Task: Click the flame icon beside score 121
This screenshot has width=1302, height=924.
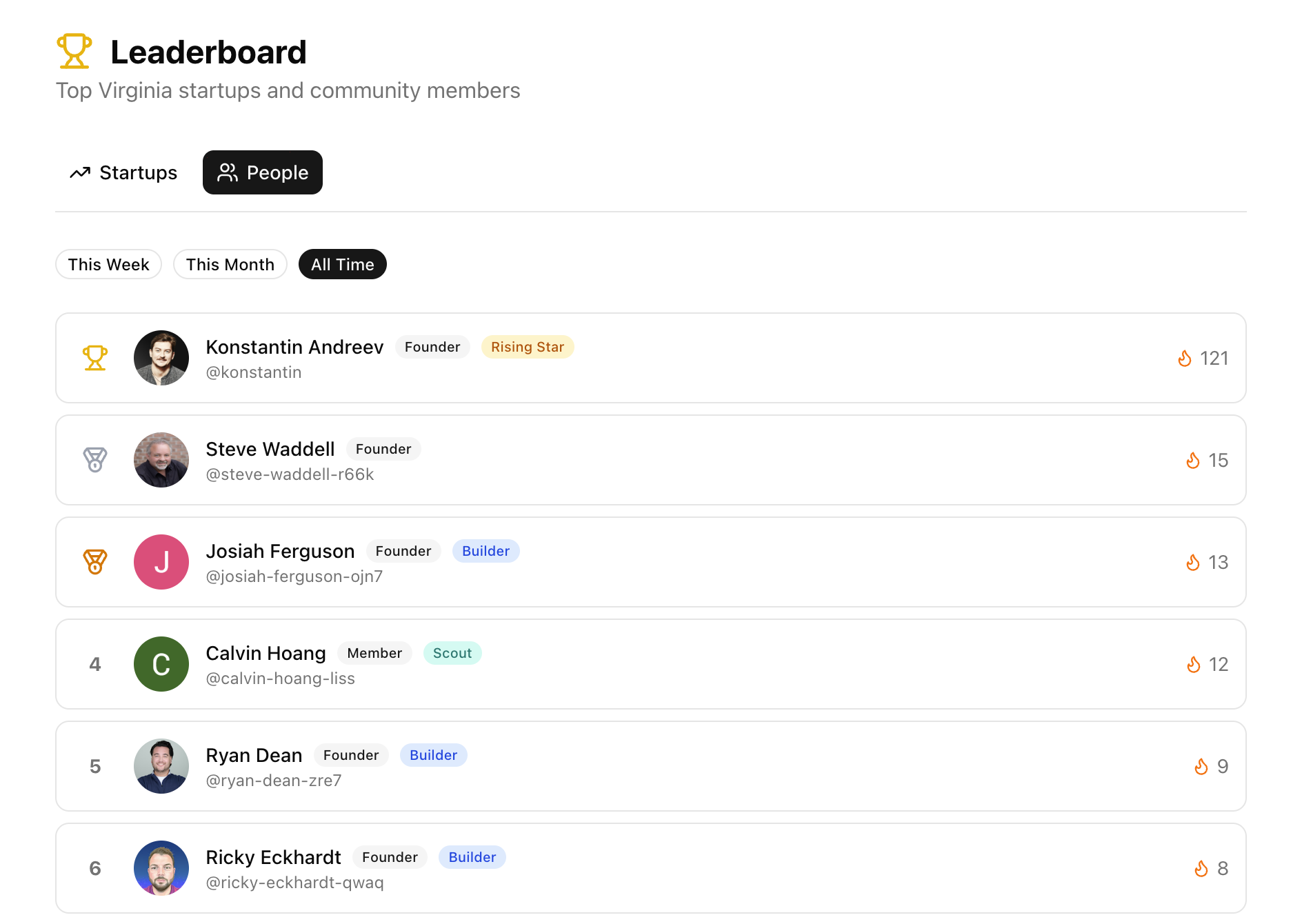Action: pyautogui.click(x=1185, y=359)
